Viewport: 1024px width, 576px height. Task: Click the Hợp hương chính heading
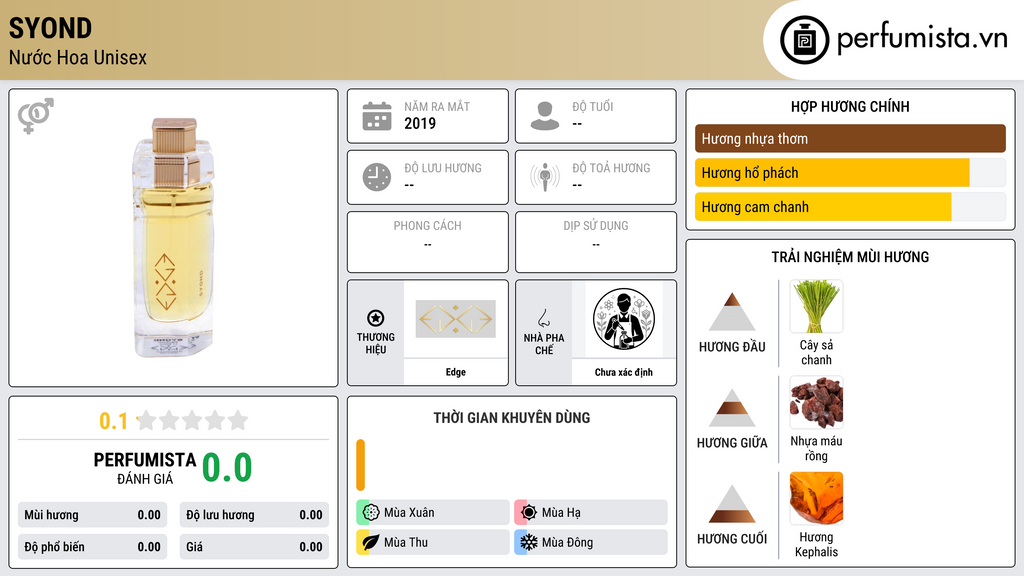[x=850, y=106]
